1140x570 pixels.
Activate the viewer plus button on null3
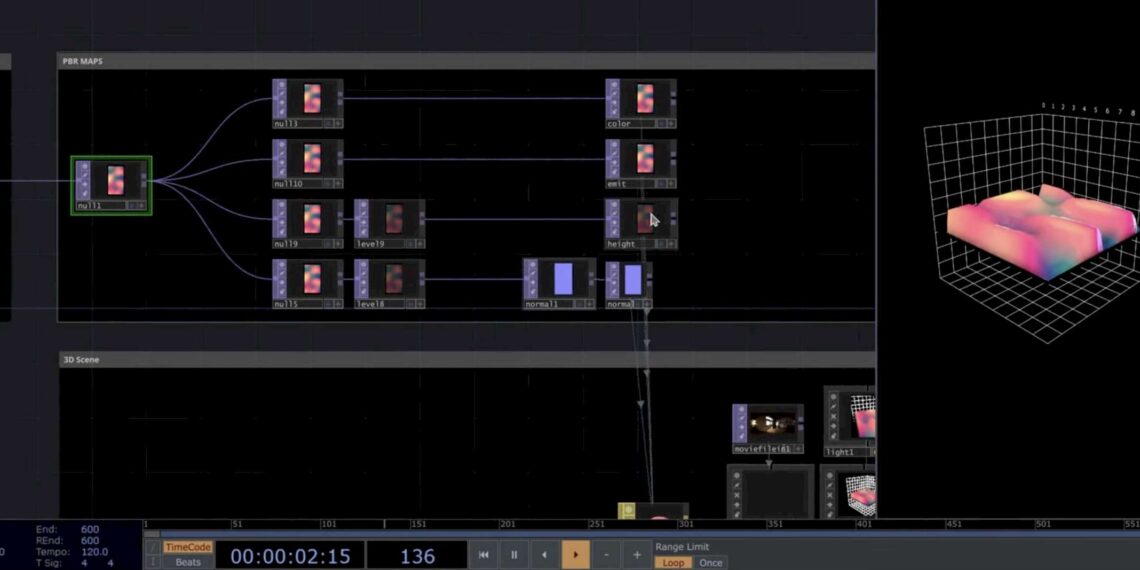(x=338, y=124)
